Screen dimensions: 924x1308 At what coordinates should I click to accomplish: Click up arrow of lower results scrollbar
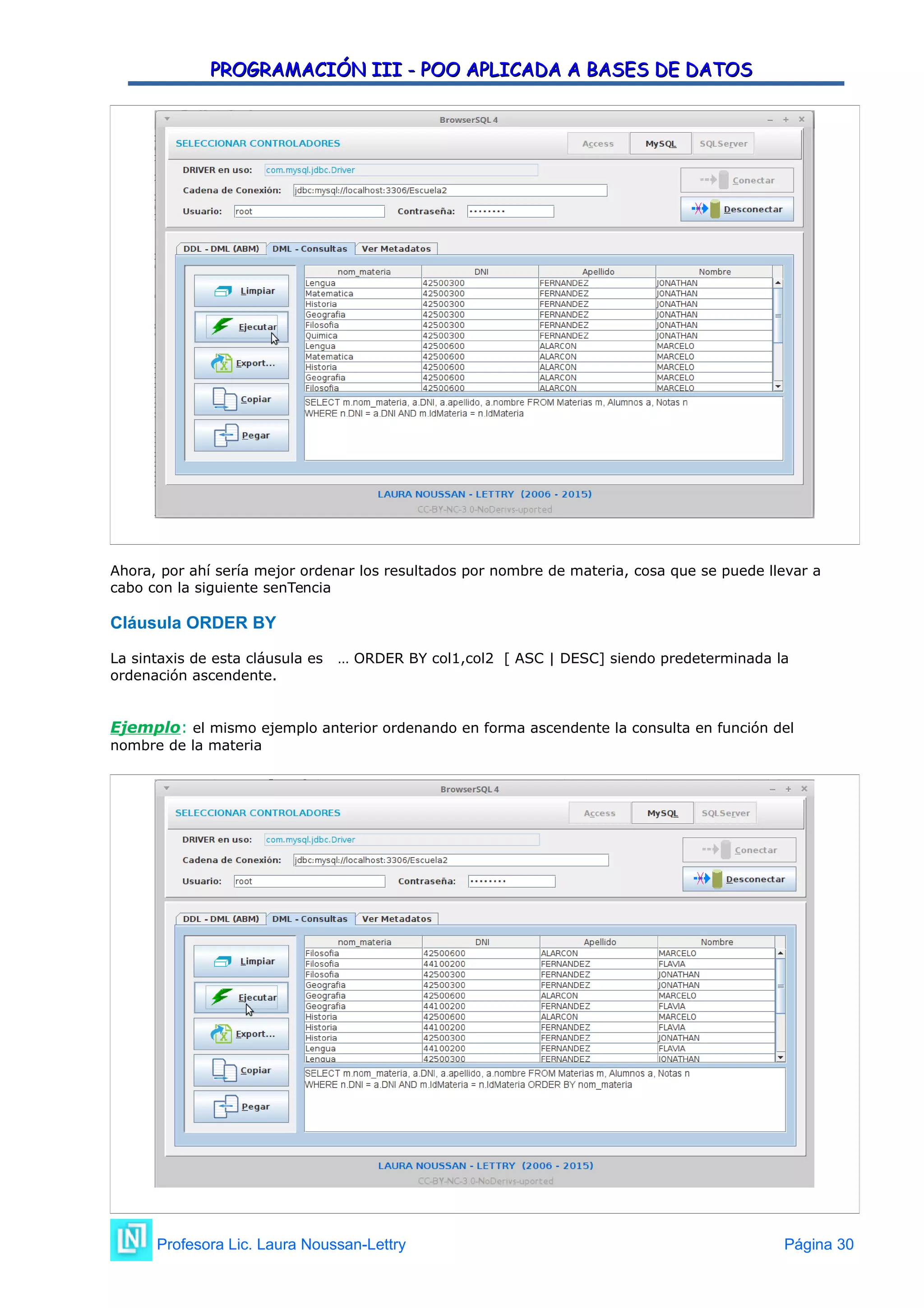coord(780,953)
